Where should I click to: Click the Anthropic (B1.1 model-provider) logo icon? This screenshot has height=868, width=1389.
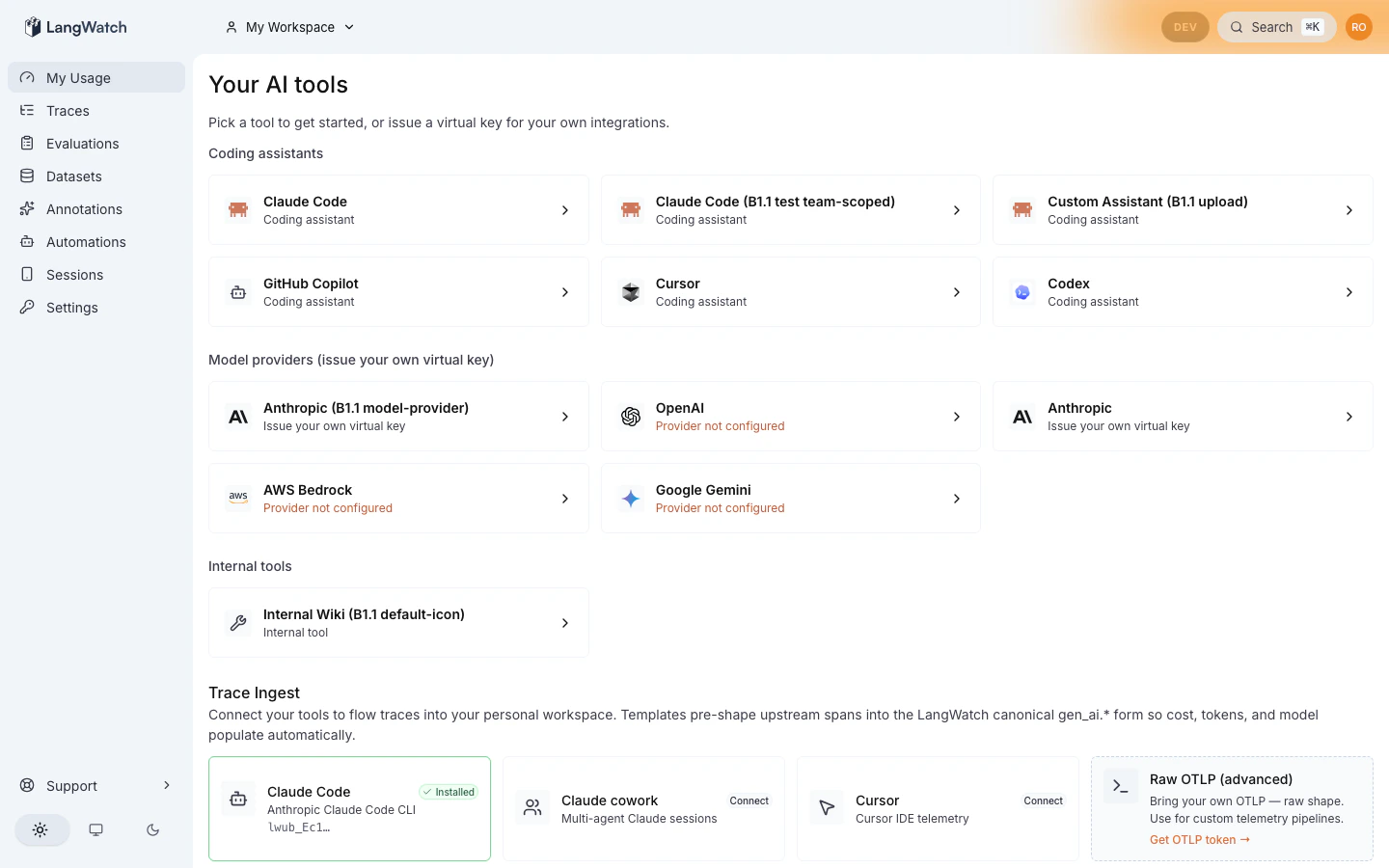[238, 417]
